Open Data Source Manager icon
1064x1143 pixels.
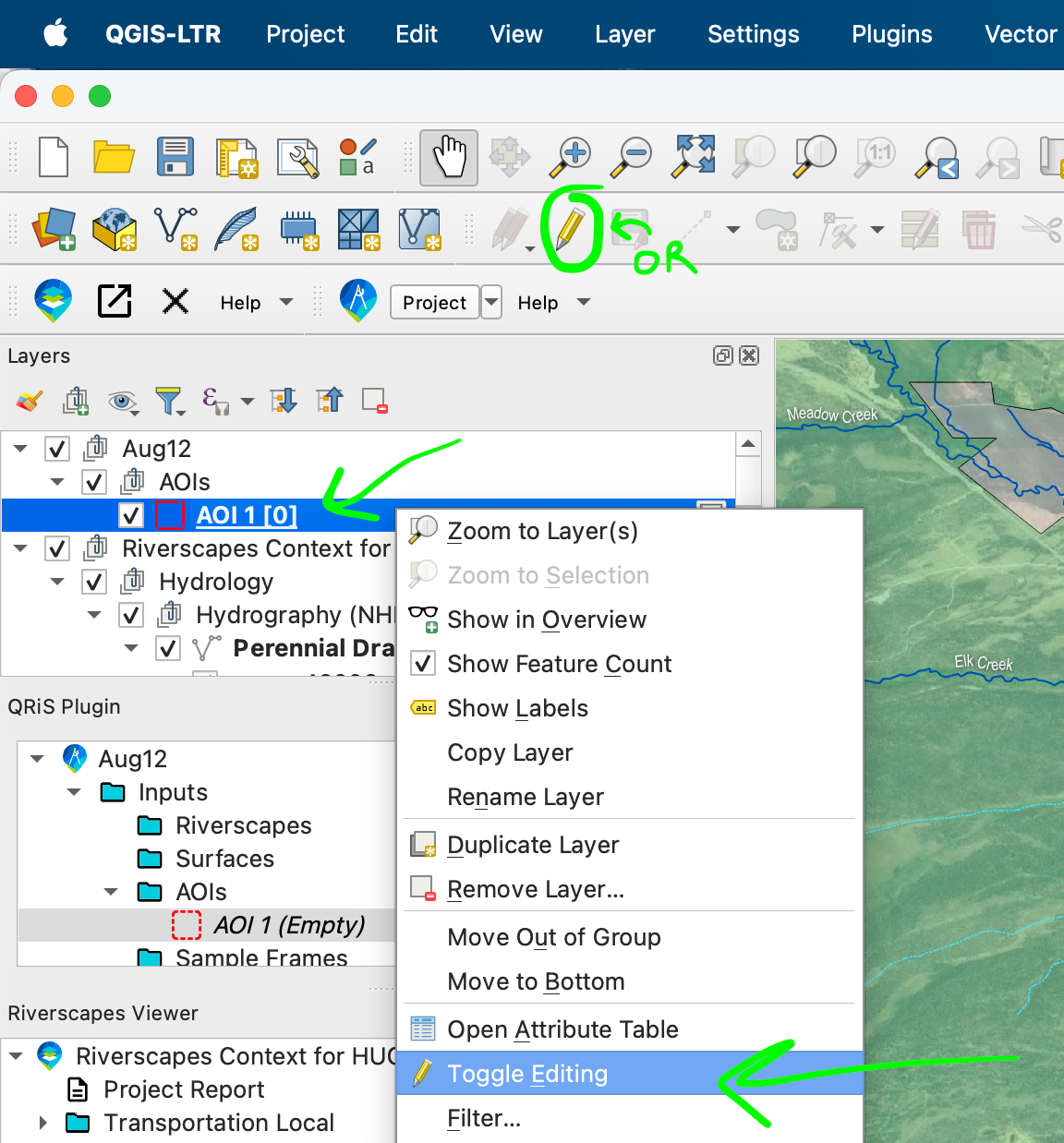click(x=54, y=229)
